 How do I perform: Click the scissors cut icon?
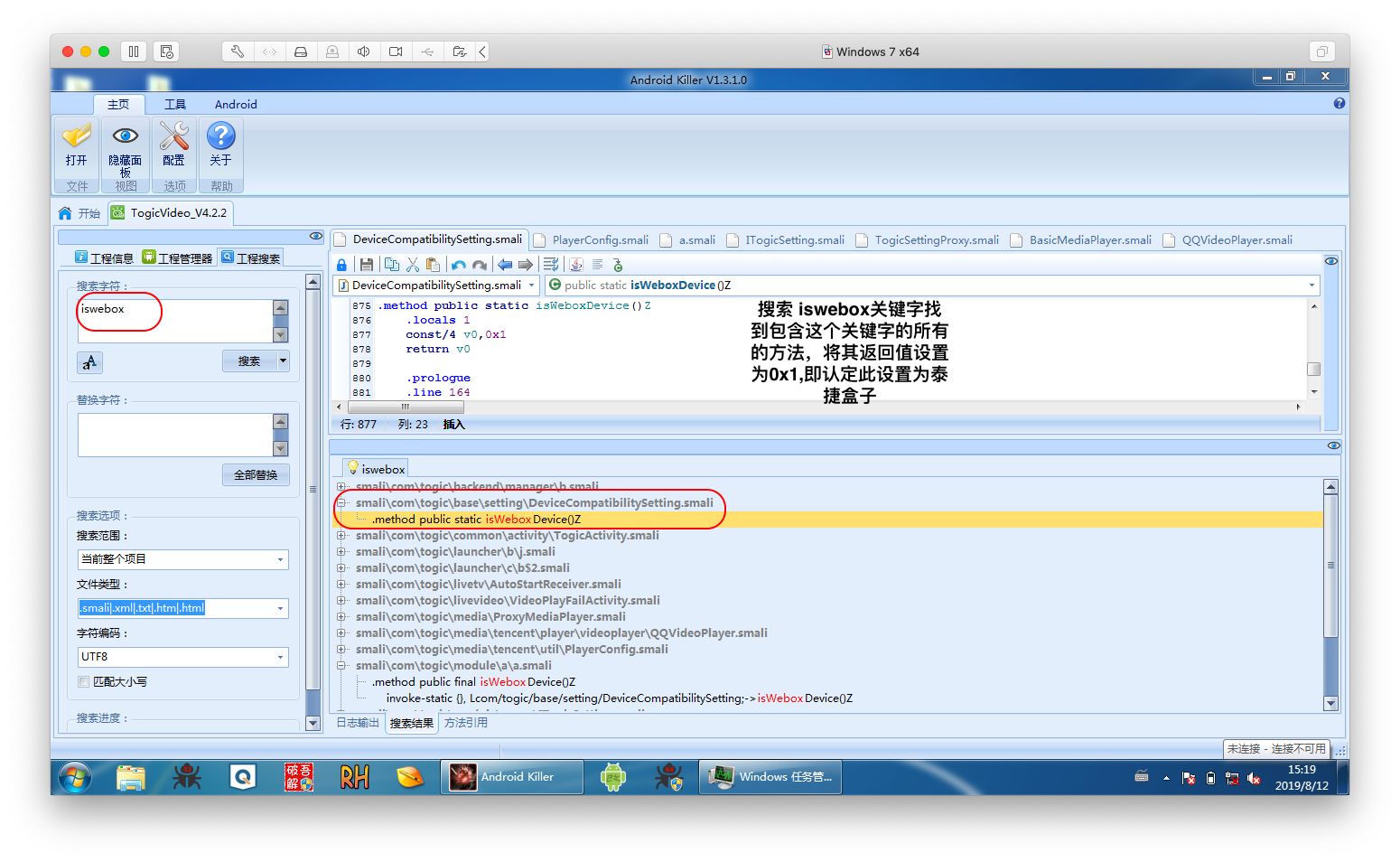click(413, 265)
